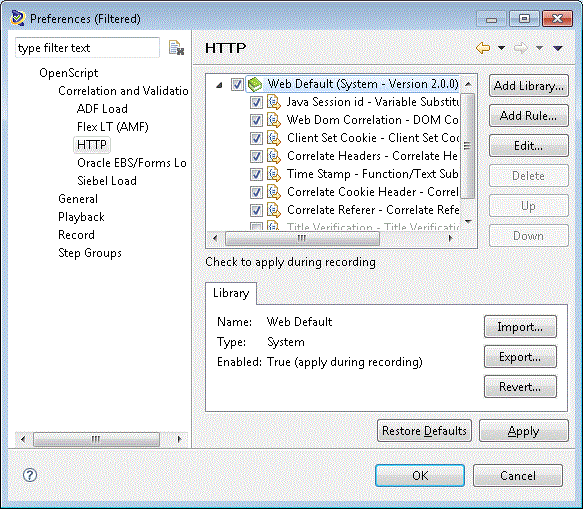The height and width of the screenshot is (509, 583).
Task: Uncheck the Web Dom Correlation rule
Action: (x=256, y=120)
